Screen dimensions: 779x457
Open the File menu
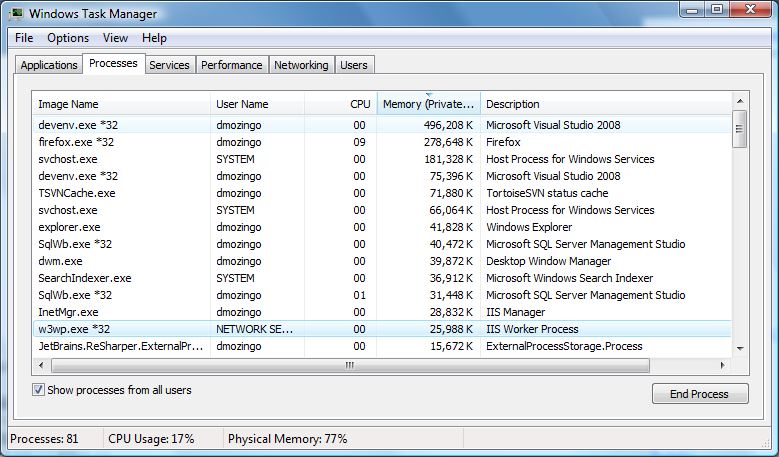[24, 38]
